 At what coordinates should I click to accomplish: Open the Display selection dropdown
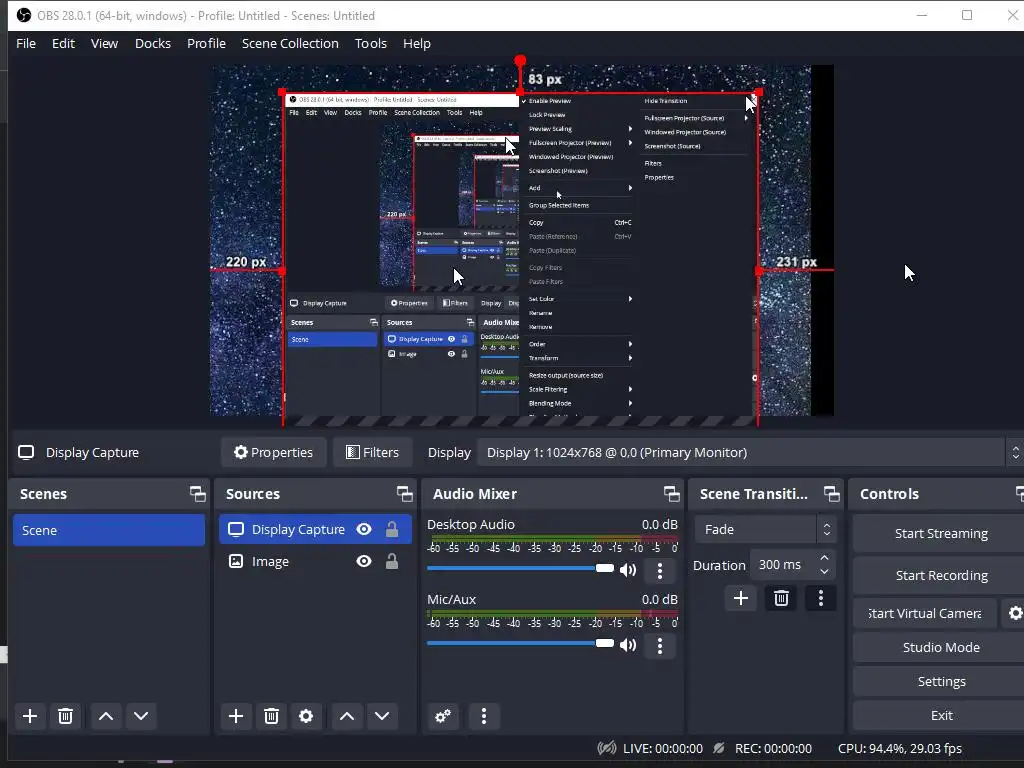click(x=750, y=453)
